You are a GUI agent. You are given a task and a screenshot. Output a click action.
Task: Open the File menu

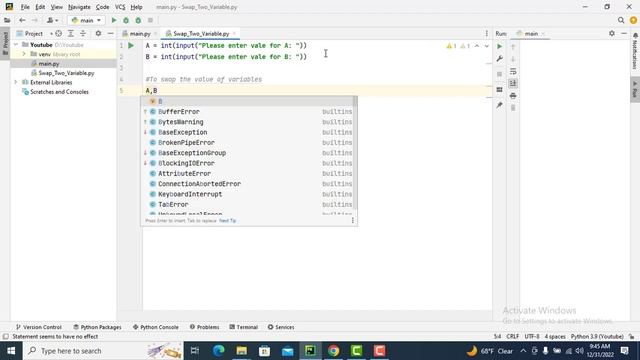25,7
